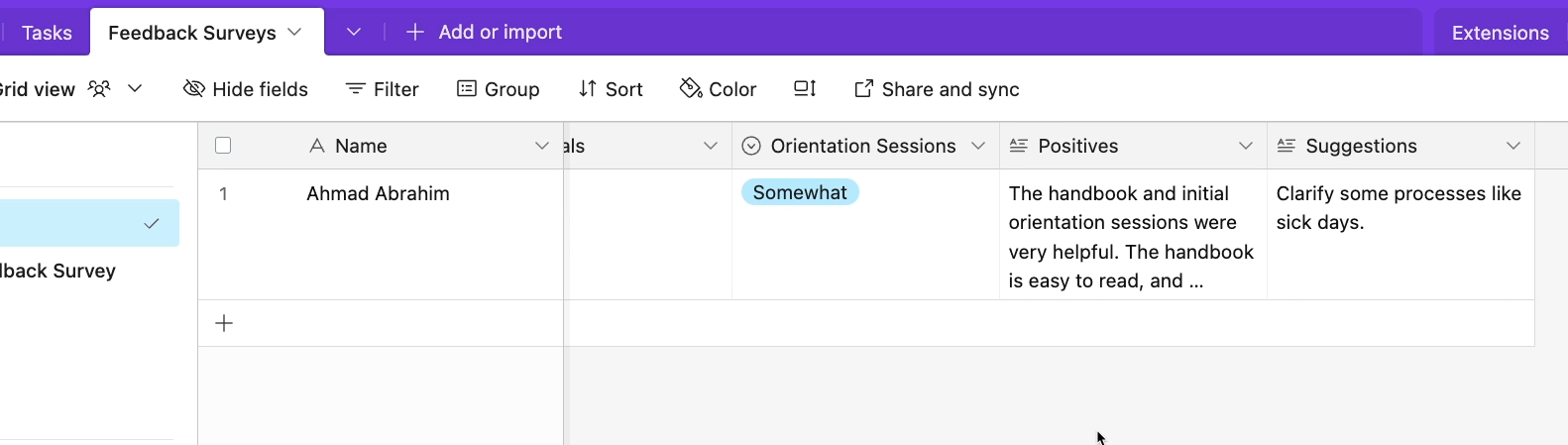
Task: Open the Extensions panel
Action: click(x=1500, y=33)
